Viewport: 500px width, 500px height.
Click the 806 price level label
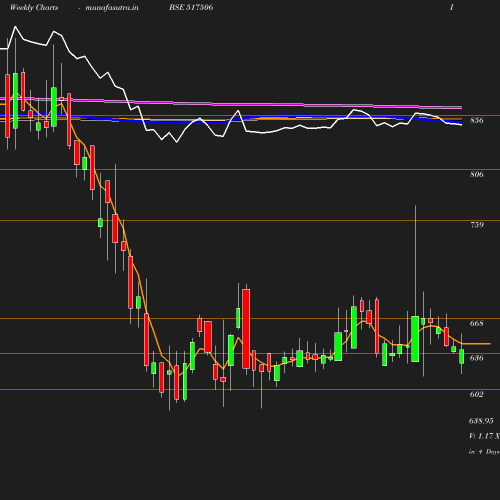click(x=477, y=174)
